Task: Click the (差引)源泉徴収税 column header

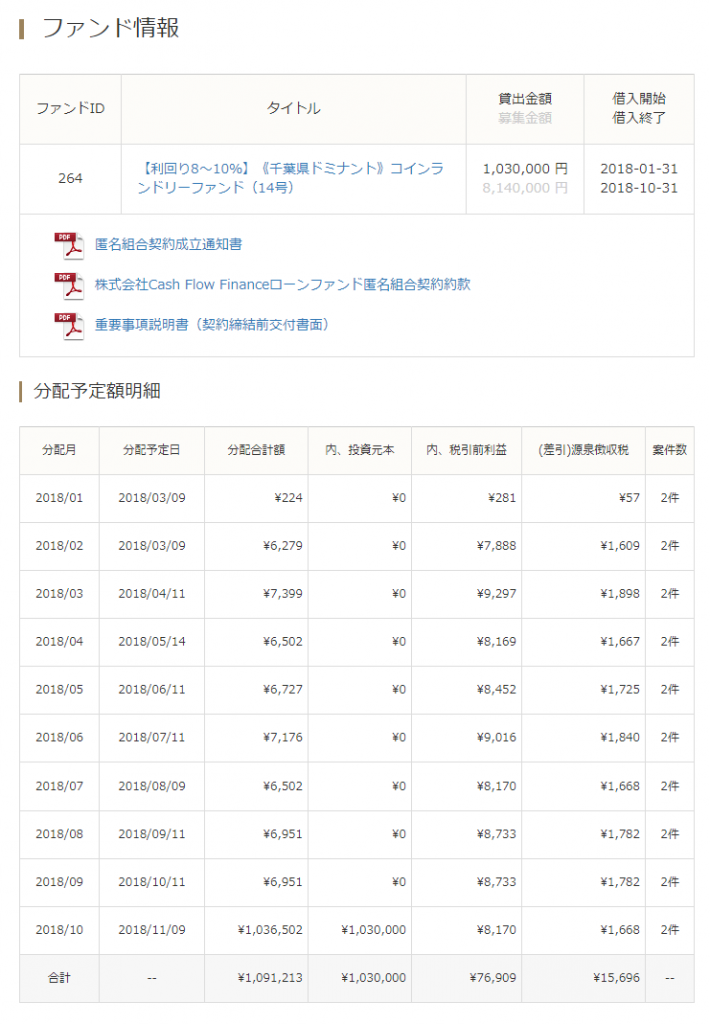Action: coord(582,450)
